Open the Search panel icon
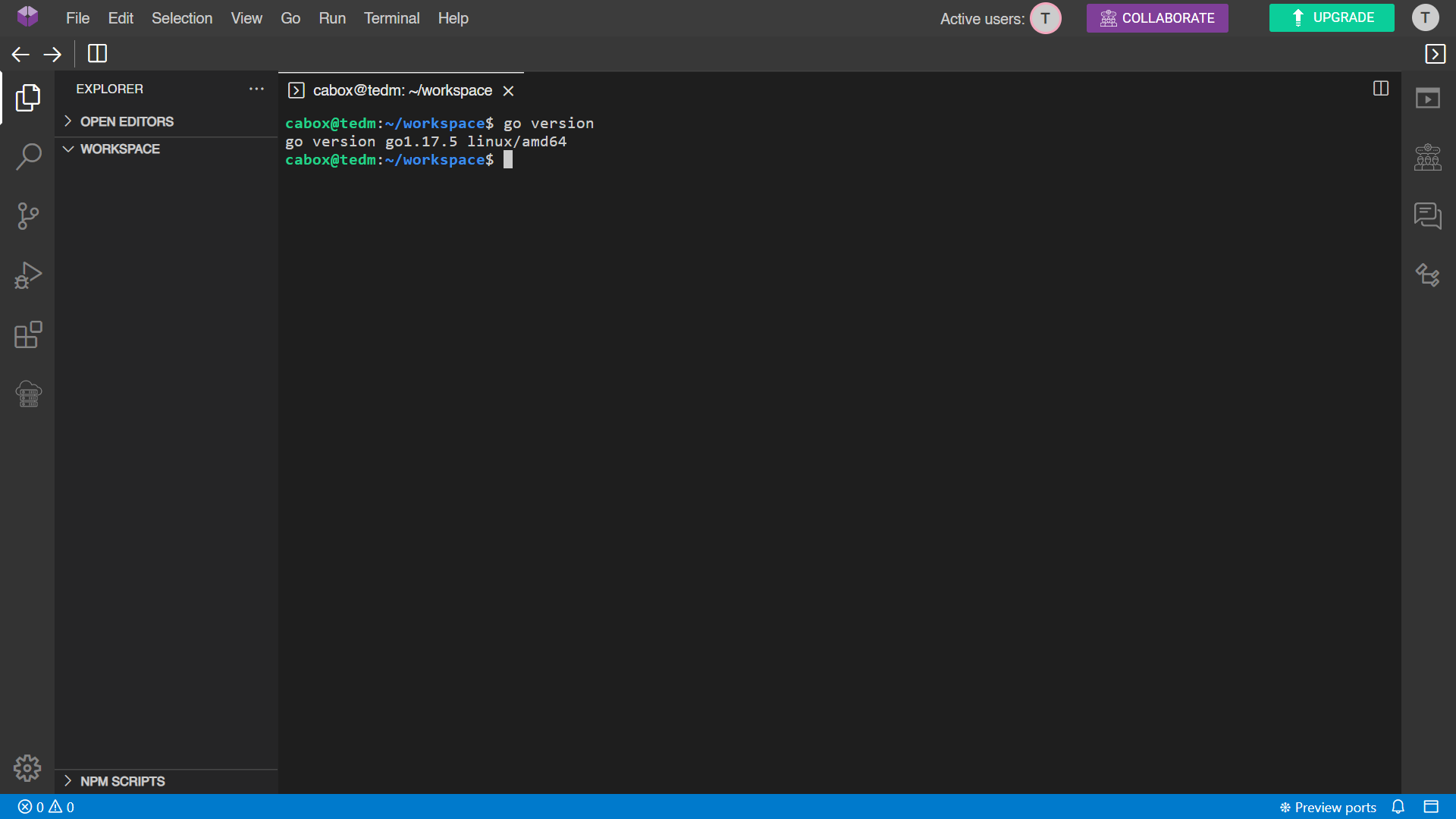Screen dimensions: 1456x819 point(28,157)
